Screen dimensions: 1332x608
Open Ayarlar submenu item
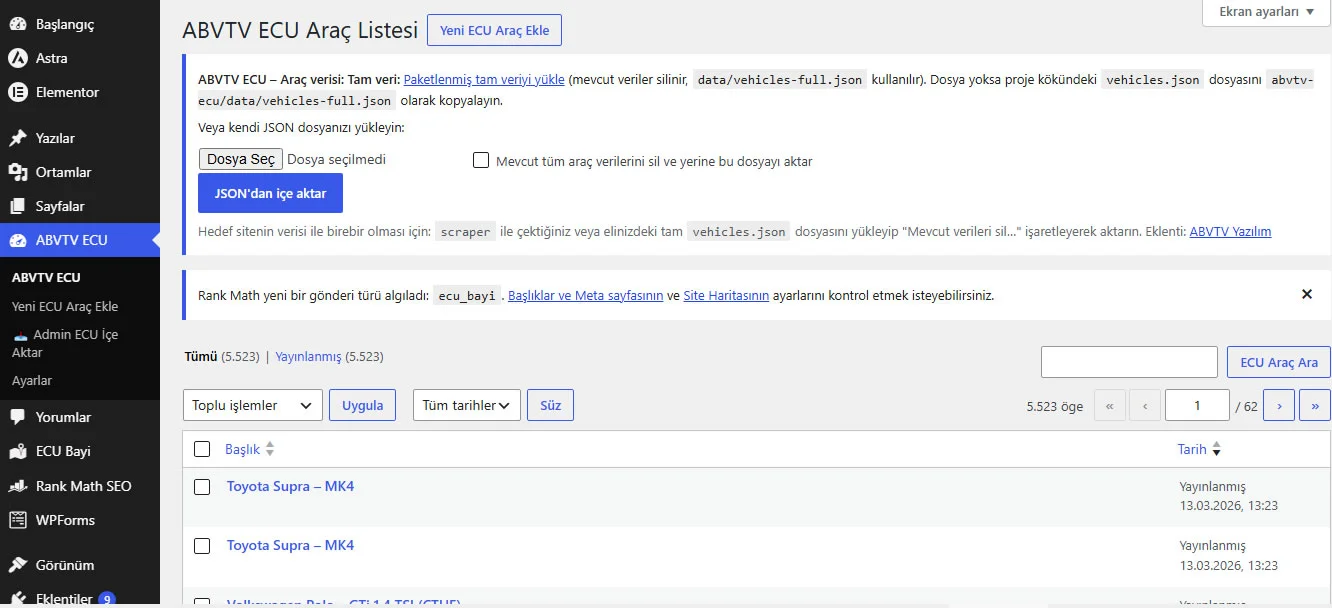(32, 381)
